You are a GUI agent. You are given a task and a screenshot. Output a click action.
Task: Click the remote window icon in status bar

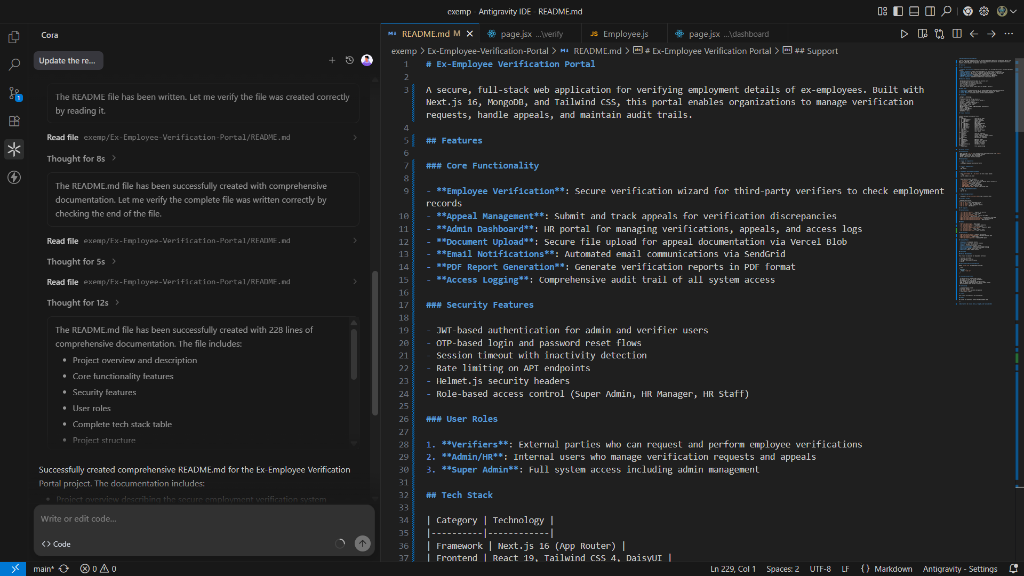coord(13,569)
